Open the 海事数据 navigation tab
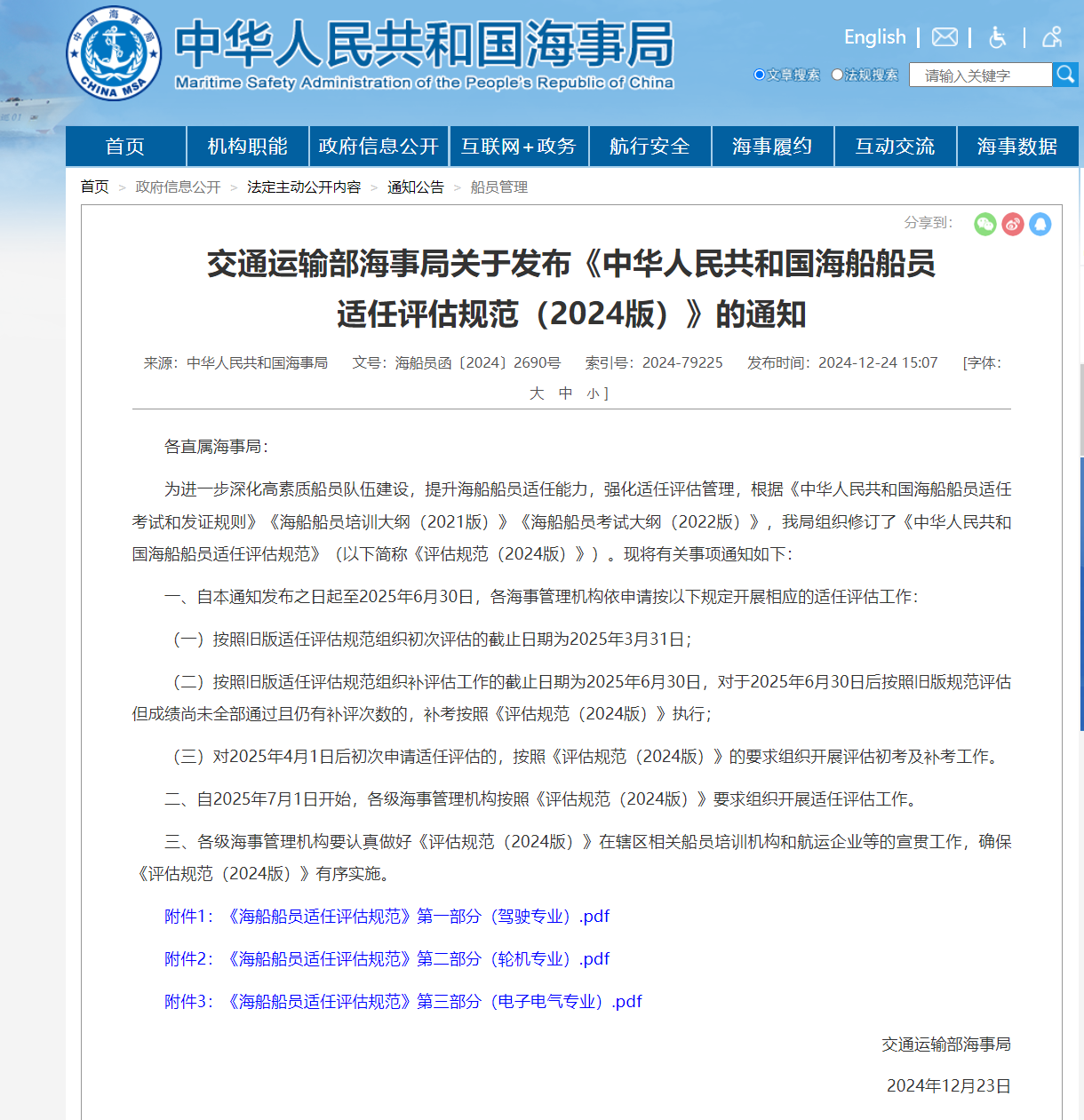Viewport: 1084px width, 1120px height. coord(1018,146)
